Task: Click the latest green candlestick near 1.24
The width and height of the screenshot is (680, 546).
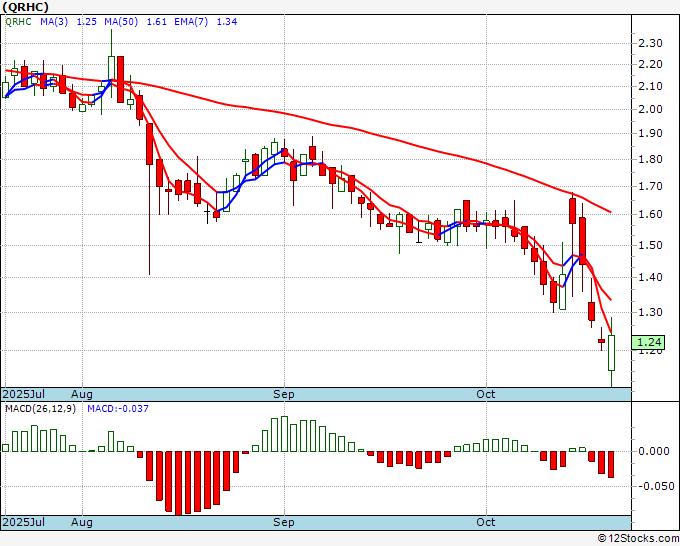Action: (611, 353)
